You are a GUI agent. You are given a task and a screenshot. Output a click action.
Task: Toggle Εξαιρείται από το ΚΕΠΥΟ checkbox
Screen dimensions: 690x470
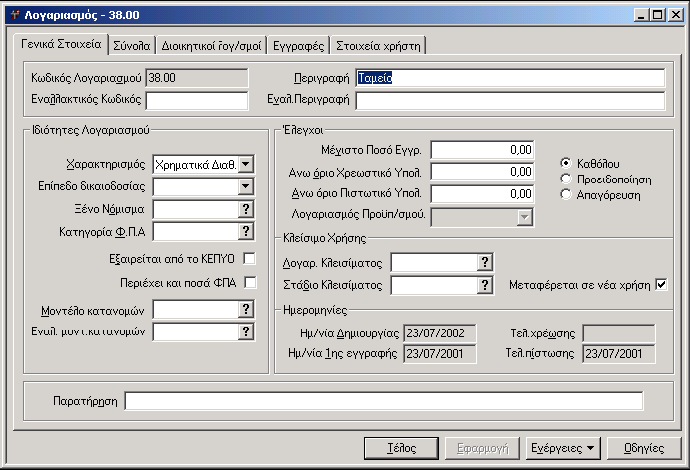pyautogui.click(x=250, y=259)
